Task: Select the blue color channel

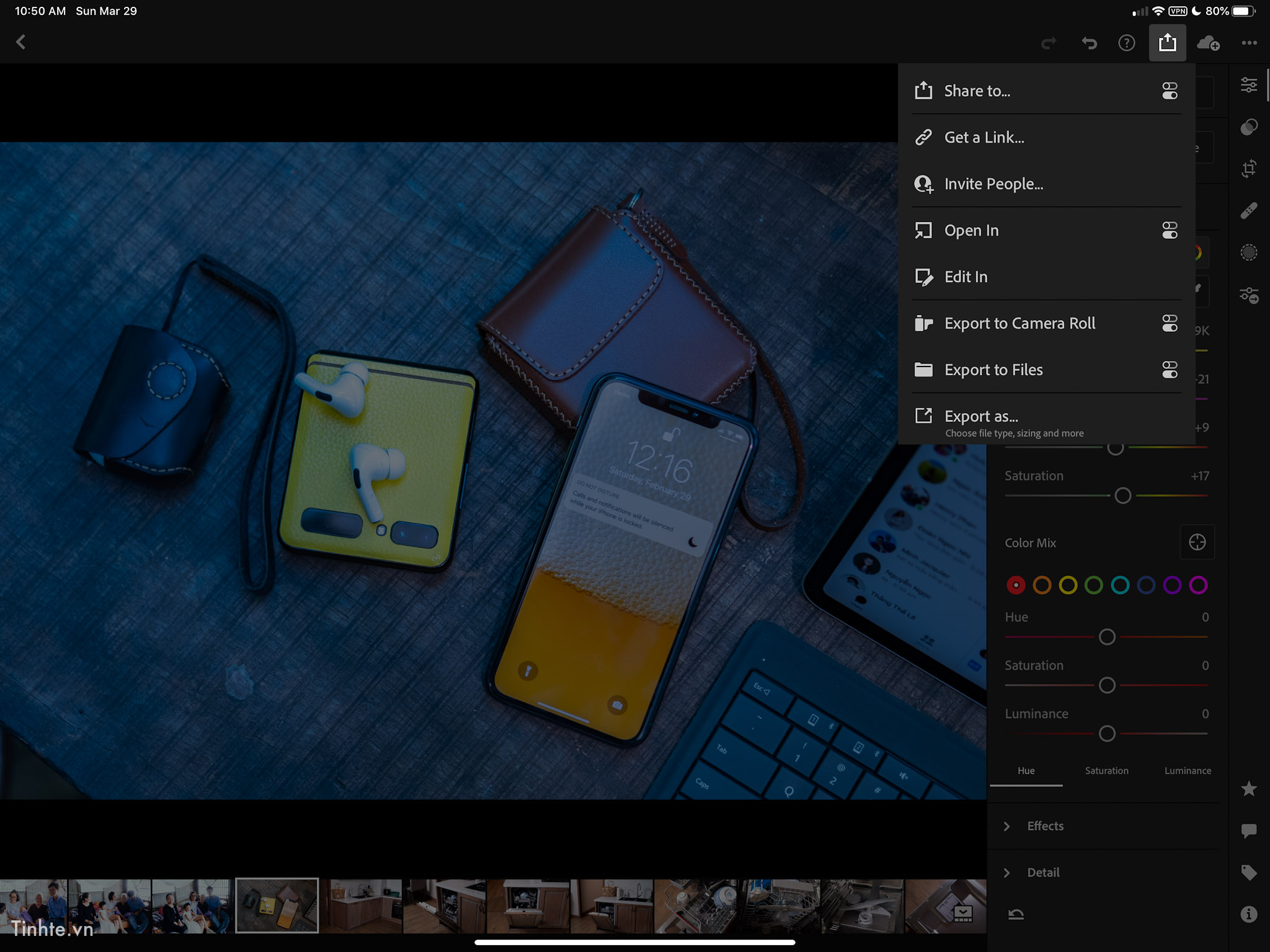Action: click(x=1146, y=585)
